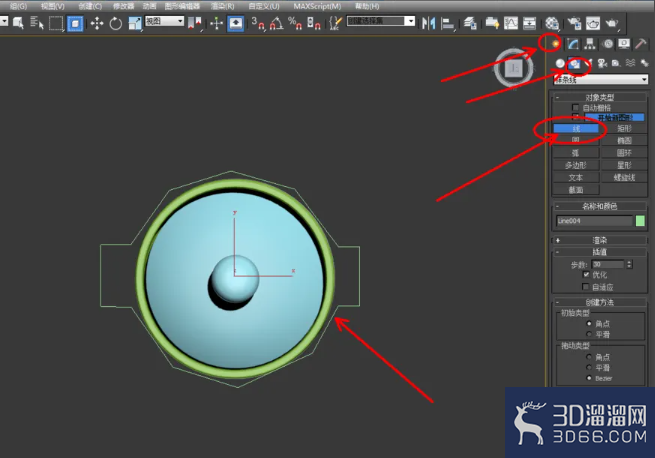
Task: Click the Select by Name icon
Action: [37, 23]
